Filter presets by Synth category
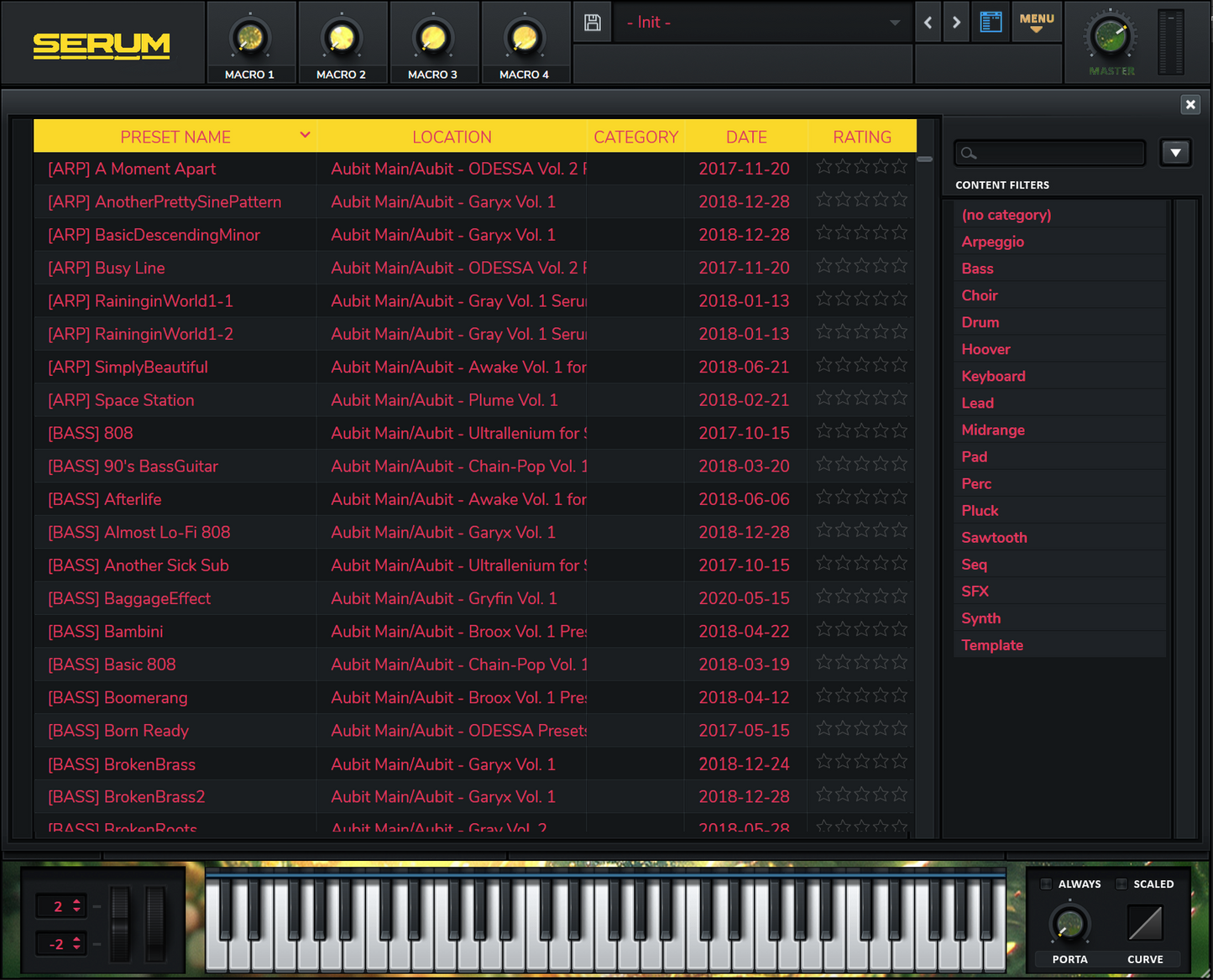This screenshot has height=980, width=1213. [x=1059, y=618]
